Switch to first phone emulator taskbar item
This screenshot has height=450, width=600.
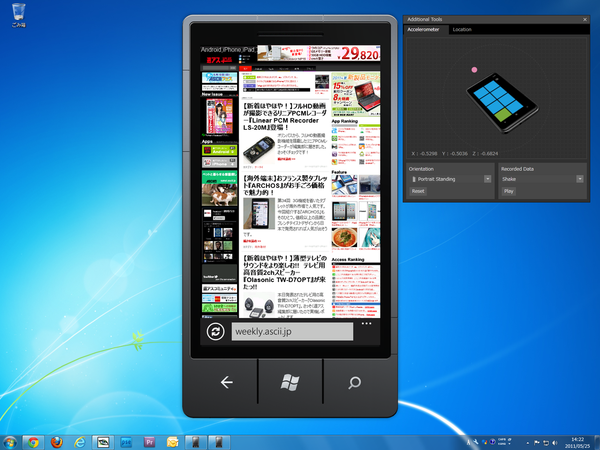tap(196, 443)
